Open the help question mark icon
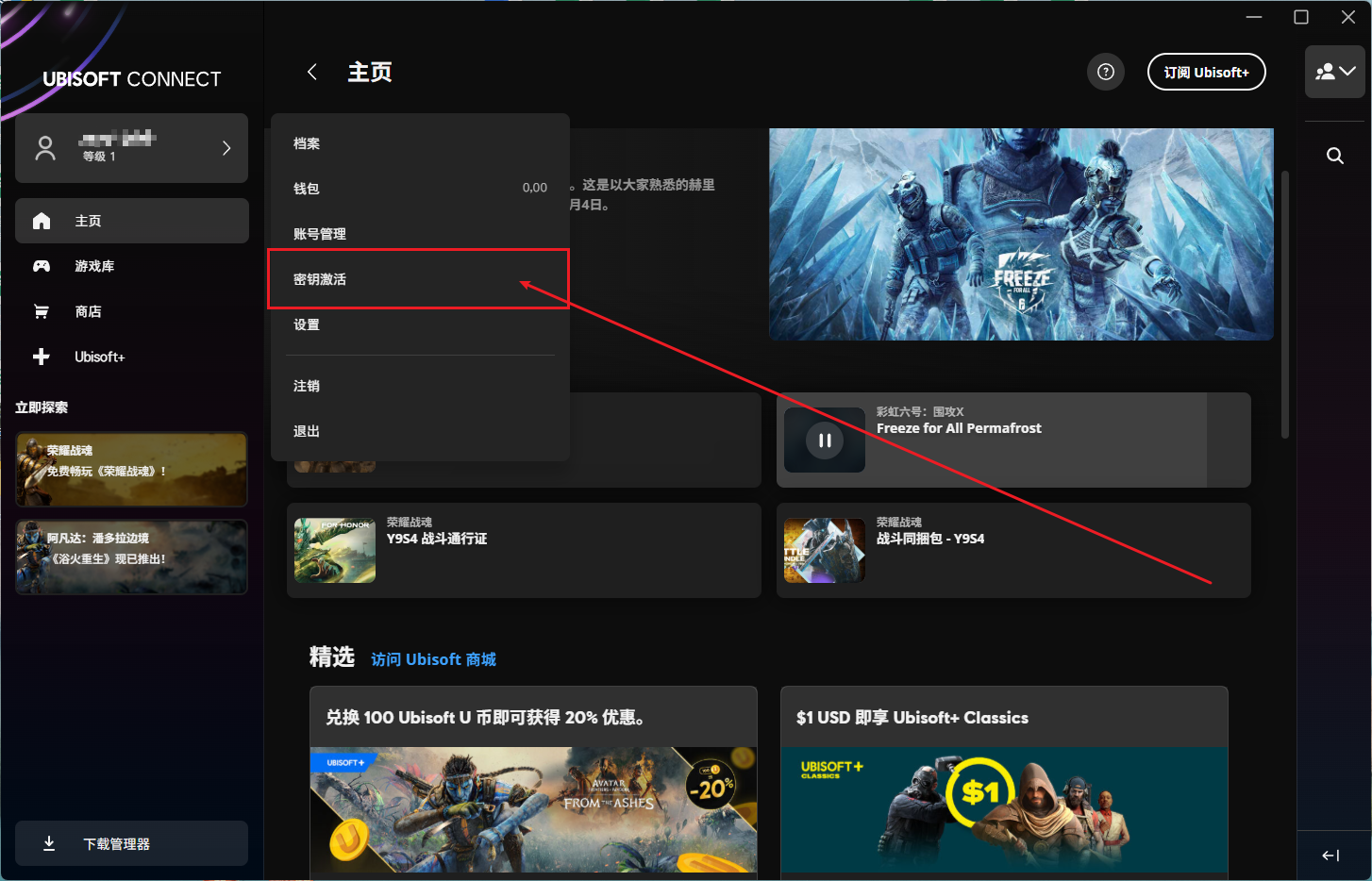1372x881 pixels. (x=1106, y=72)
